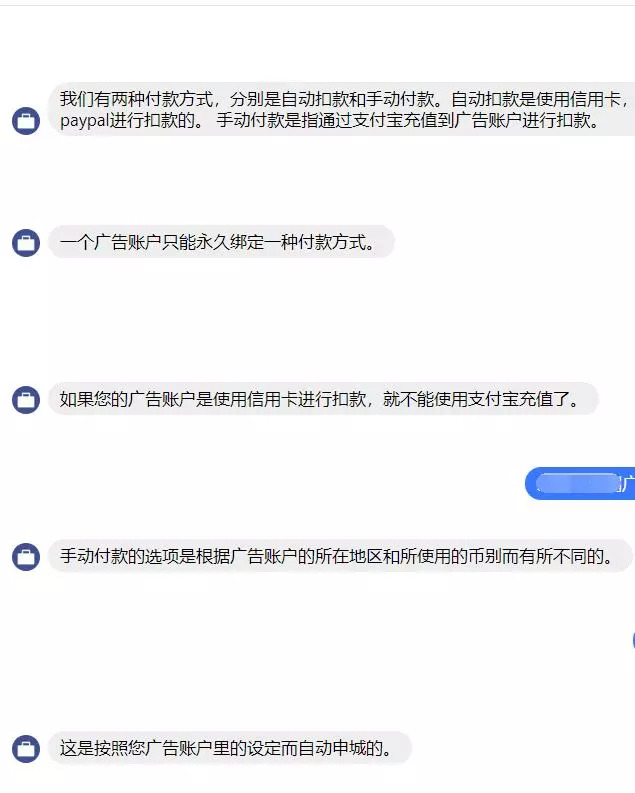Open the blue user reply bubble
The image size is (635, 793).
[x=580, y=483]
